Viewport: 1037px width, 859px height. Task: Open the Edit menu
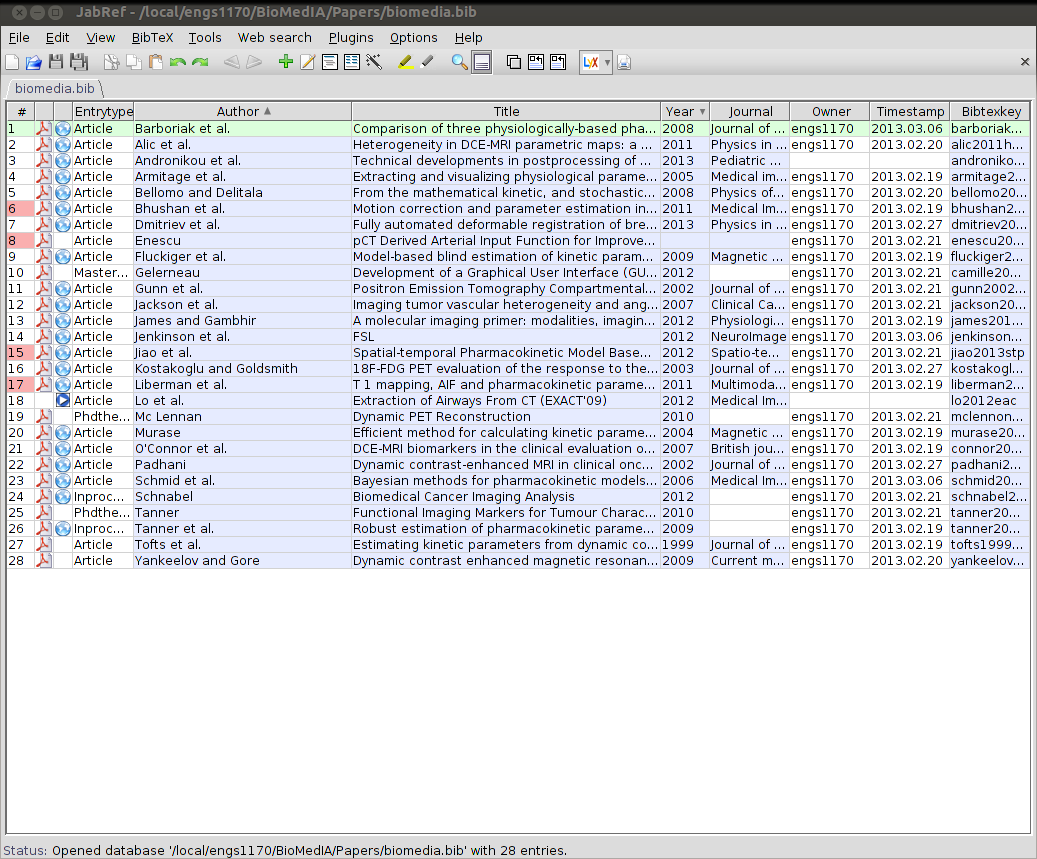[58, 38]
